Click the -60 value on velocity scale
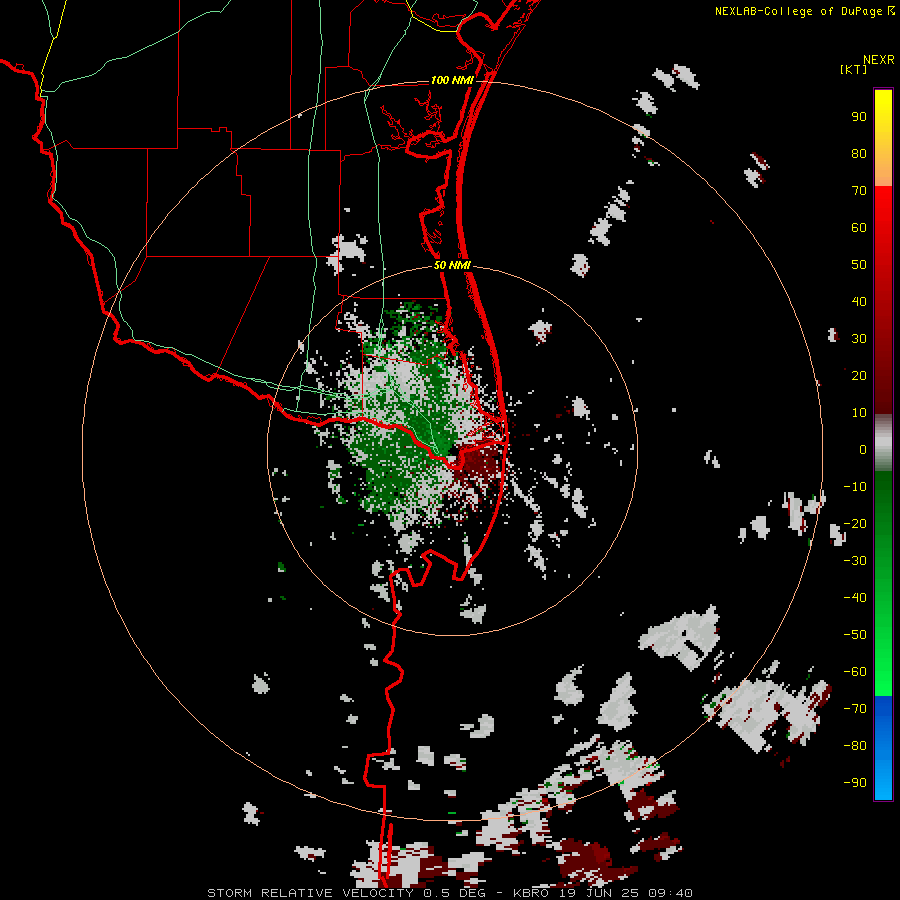900x900 pixels. (855, 672)
